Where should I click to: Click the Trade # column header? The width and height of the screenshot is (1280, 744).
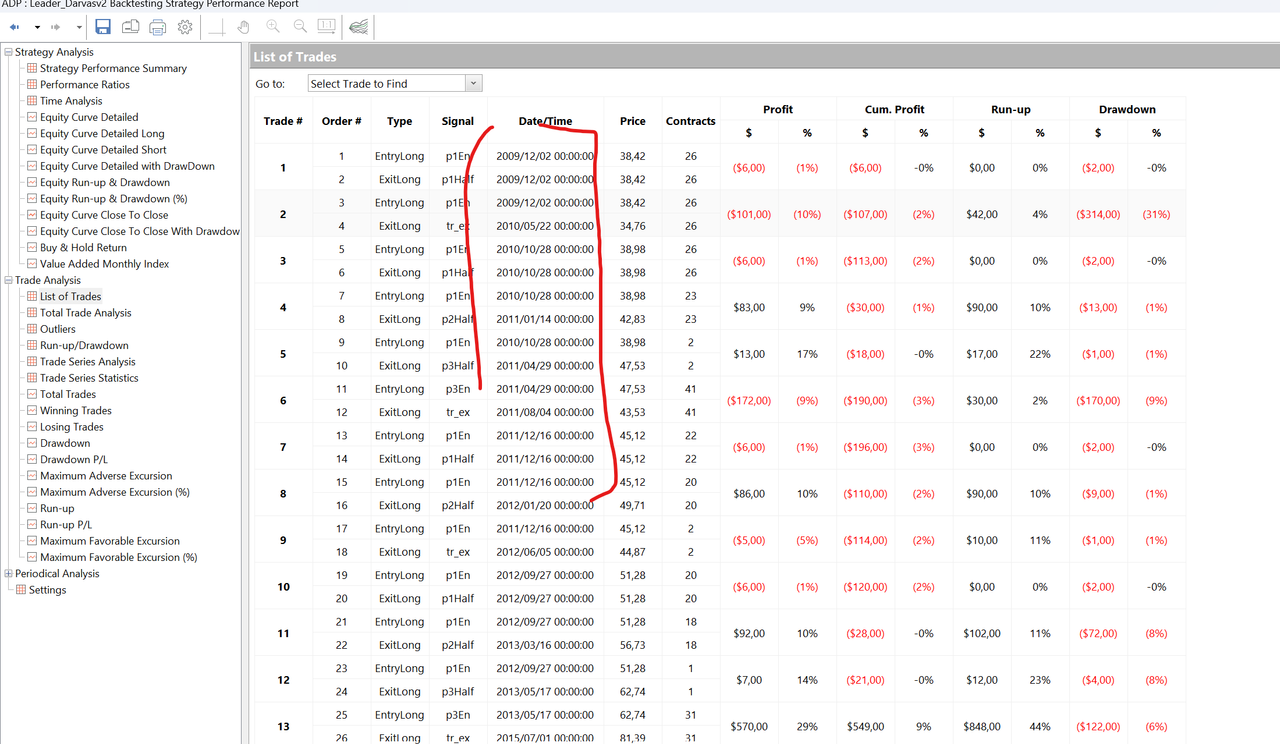click(283, 121)
